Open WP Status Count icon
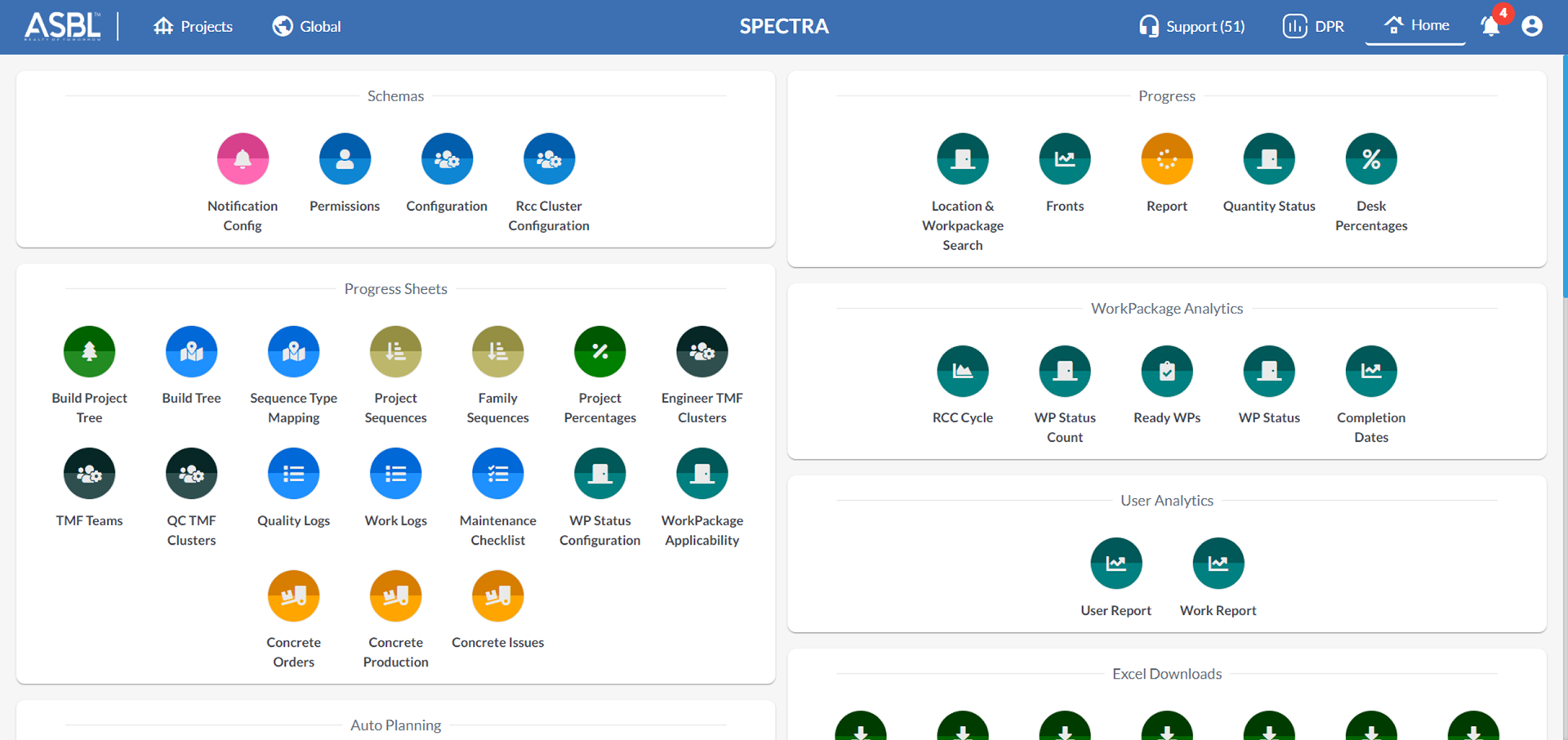Viewport: 1568px width, 740px height. [1065, 371]
